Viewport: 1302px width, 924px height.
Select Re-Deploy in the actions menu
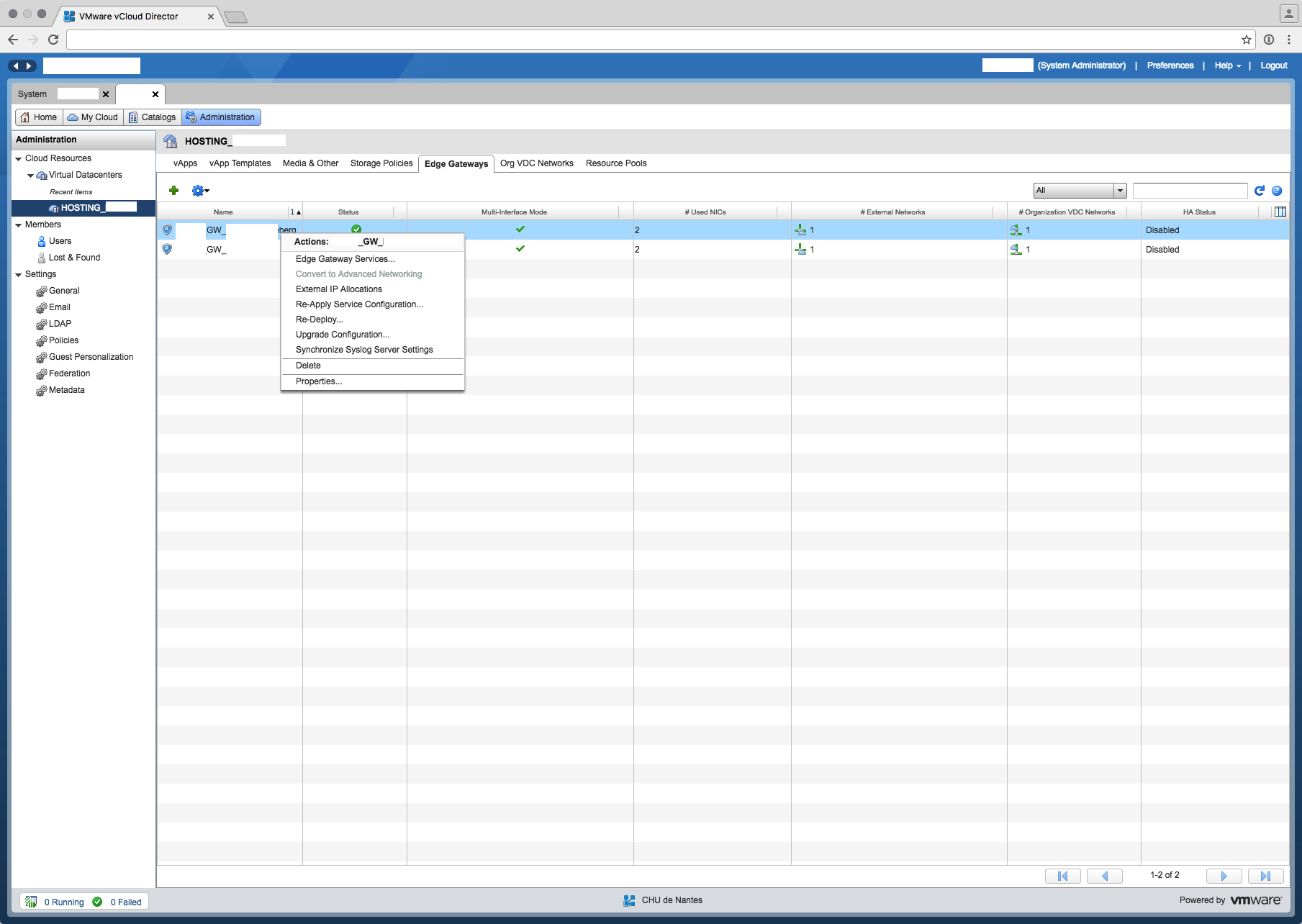point(319,320)
